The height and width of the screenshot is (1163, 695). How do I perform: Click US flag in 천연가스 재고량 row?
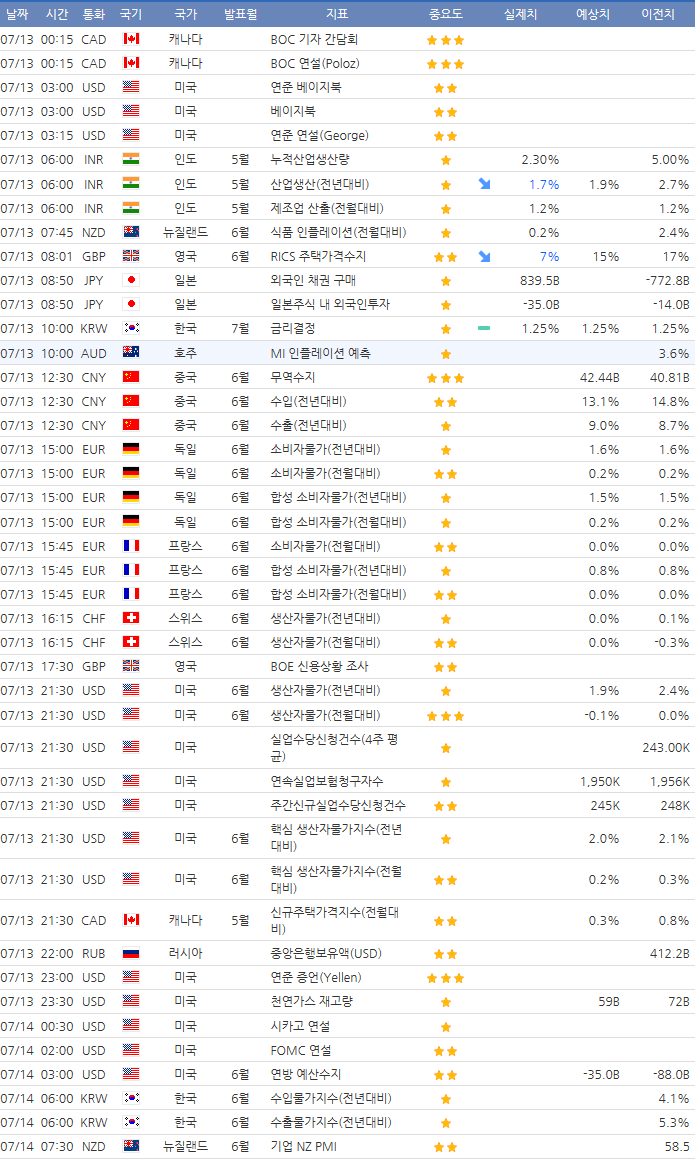131,1001
